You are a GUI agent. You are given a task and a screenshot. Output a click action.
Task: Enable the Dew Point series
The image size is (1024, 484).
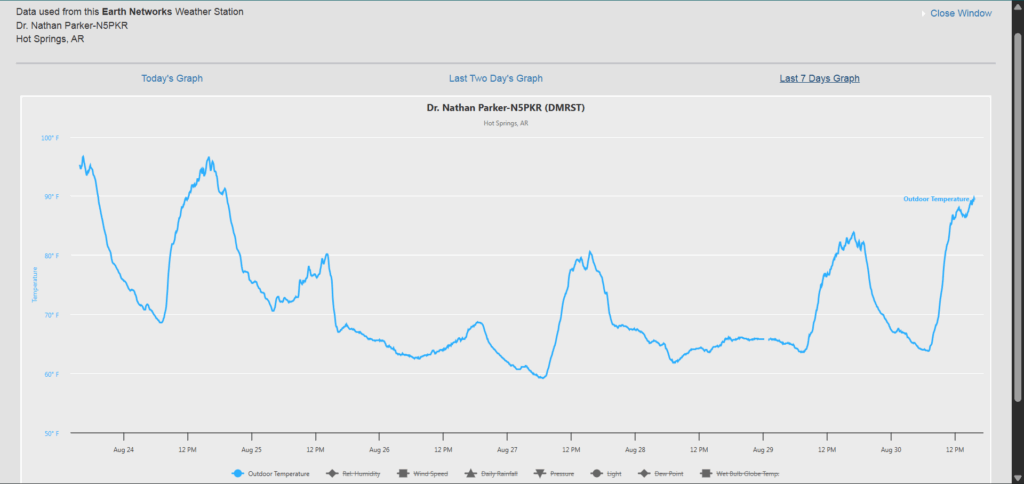644,474
